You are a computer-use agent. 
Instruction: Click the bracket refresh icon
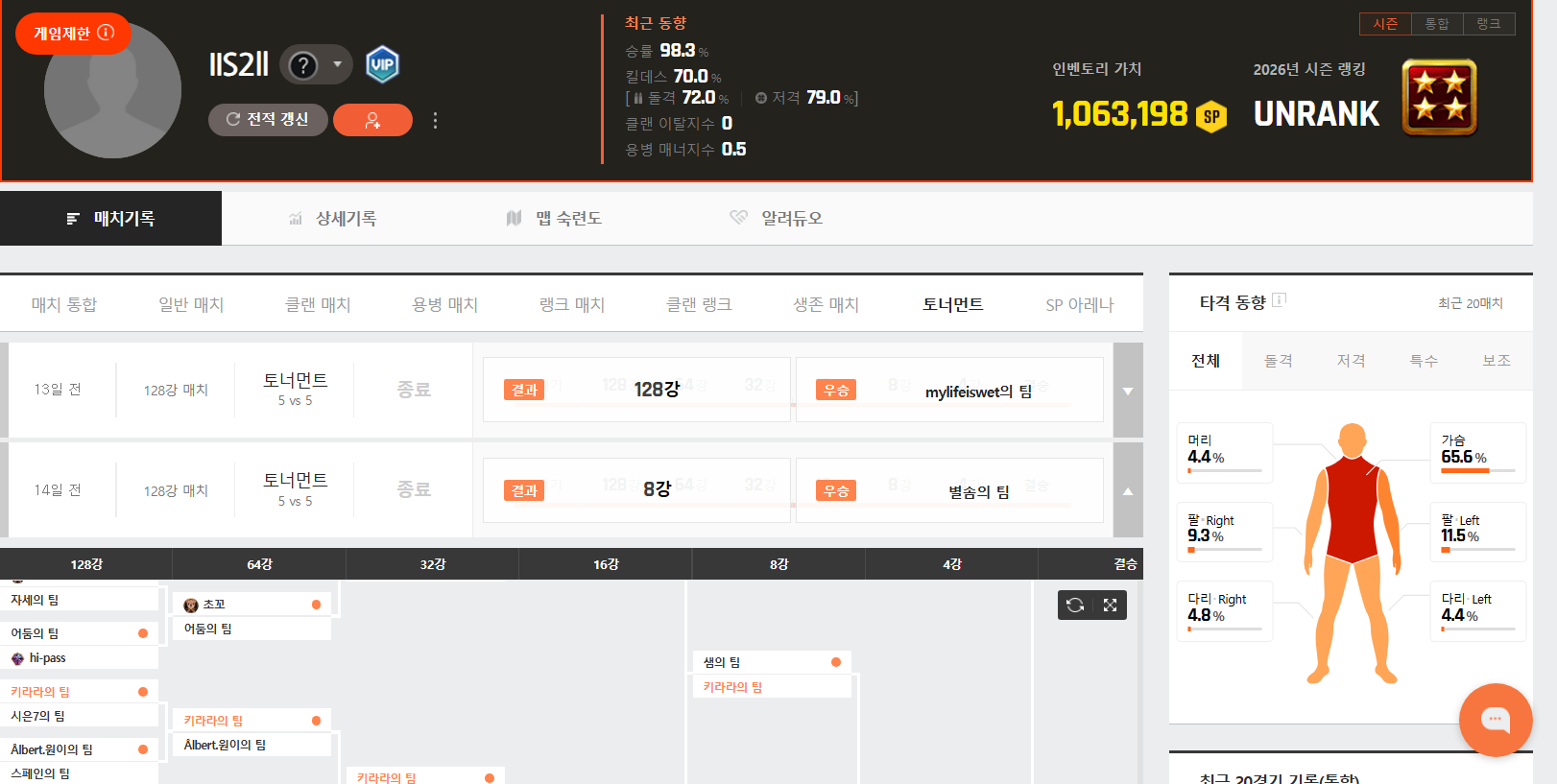1075,606
